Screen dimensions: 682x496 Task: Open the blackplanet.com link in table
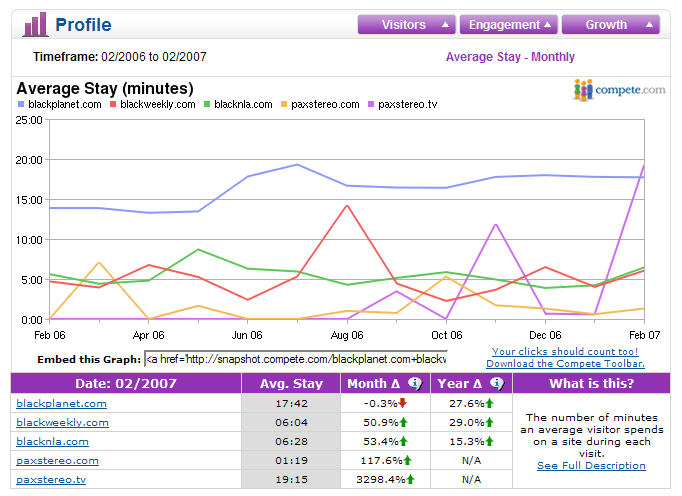point(61,403)
